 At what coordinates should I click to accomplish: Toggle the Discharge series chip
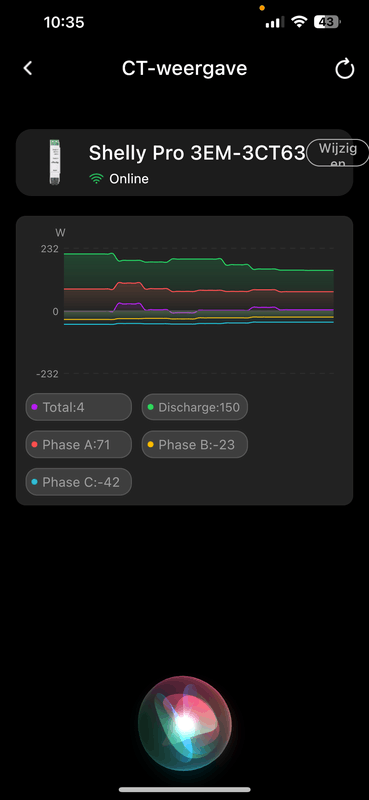pyautogui.click(x=194, y=407)
